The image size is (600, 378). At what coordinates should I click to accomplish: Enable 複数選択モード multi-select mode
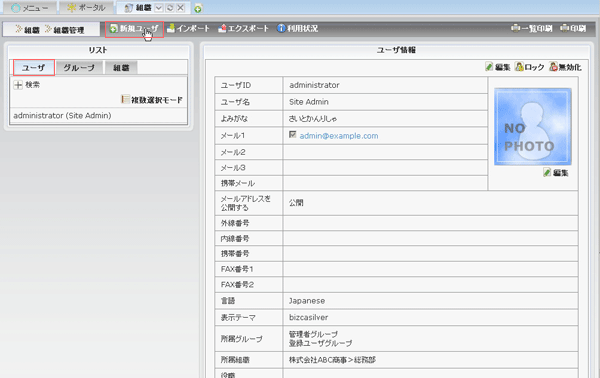tap(152, 100)
